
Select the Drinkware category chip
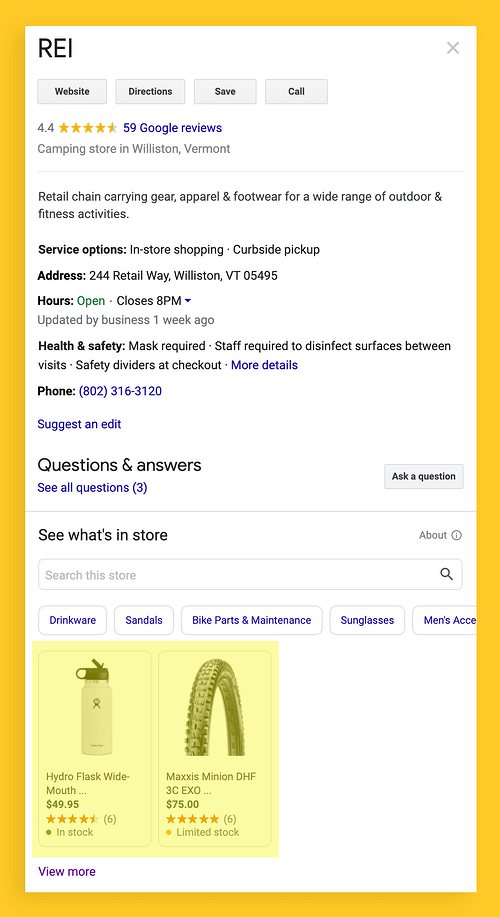pyautogui.click(x=73, y=620)
